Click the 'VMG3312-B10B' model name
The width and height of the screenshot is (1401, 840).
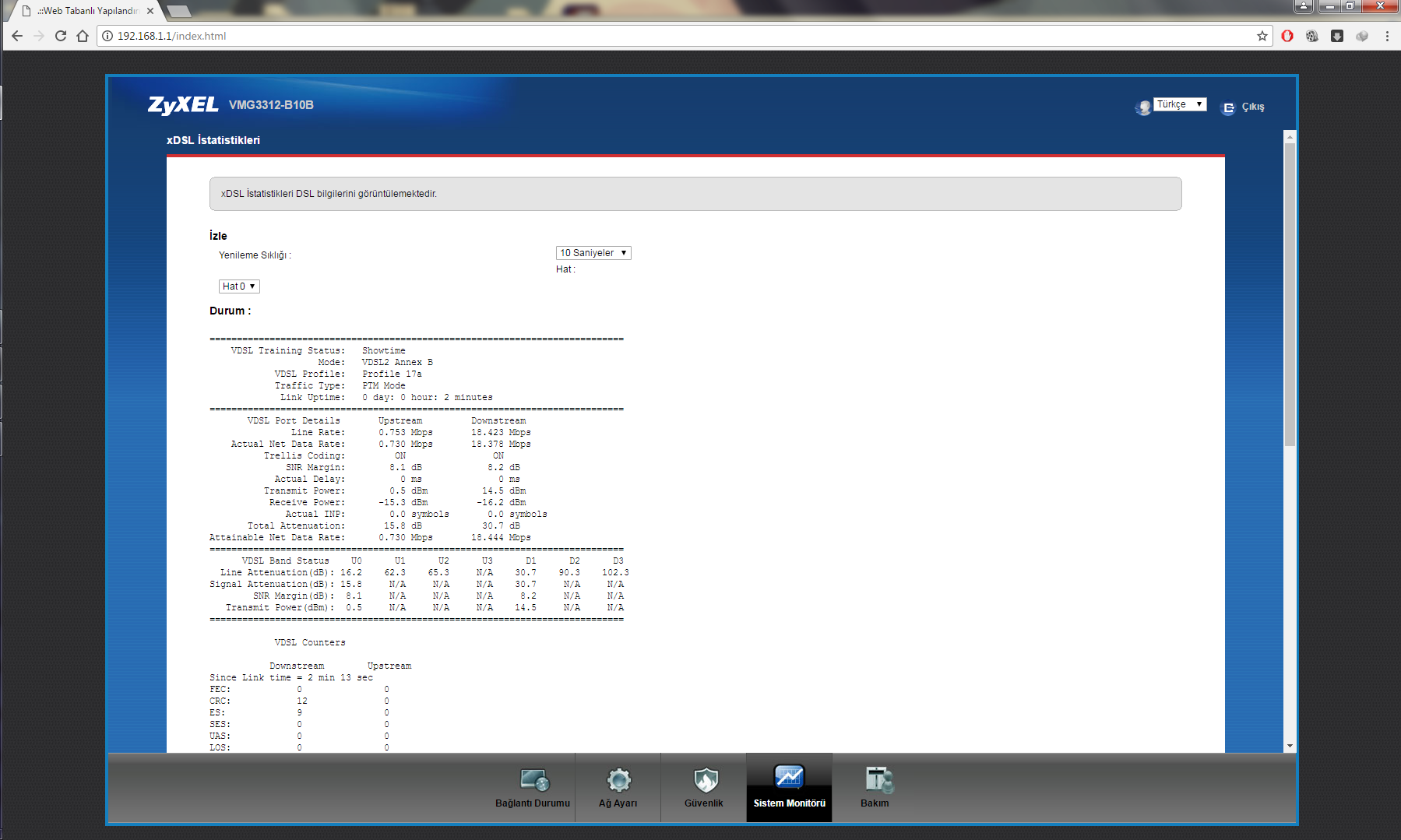(271, 105)
